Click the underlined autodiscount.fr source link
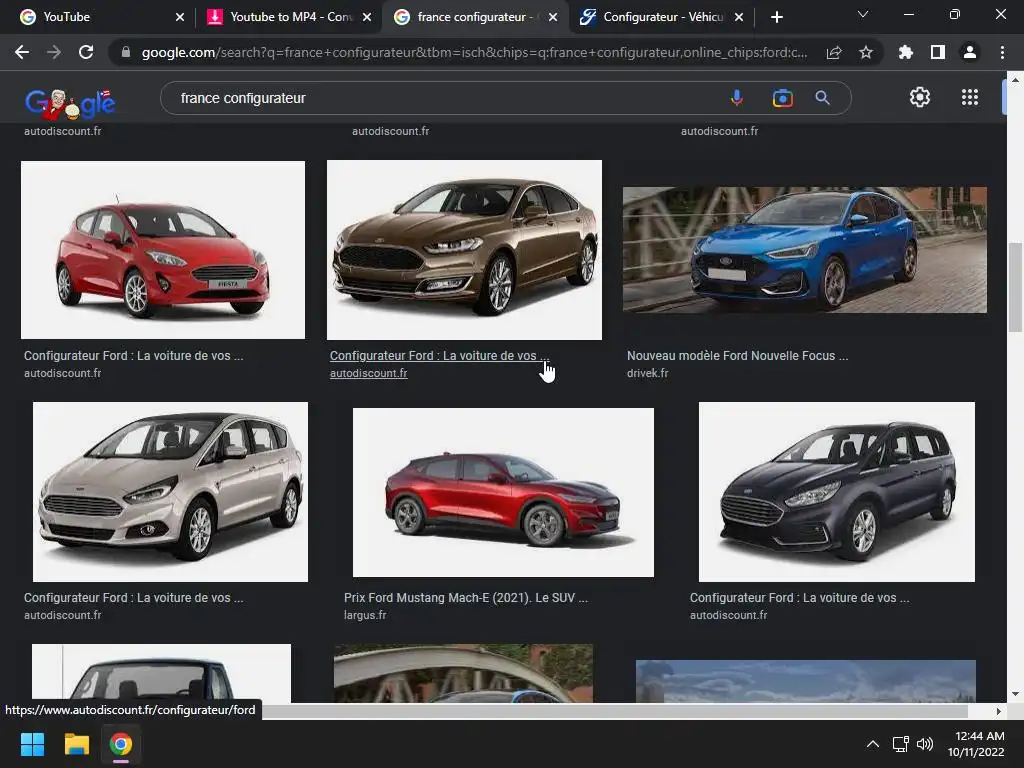Screen dimensions: 1024x768 (x=368, y=373)
